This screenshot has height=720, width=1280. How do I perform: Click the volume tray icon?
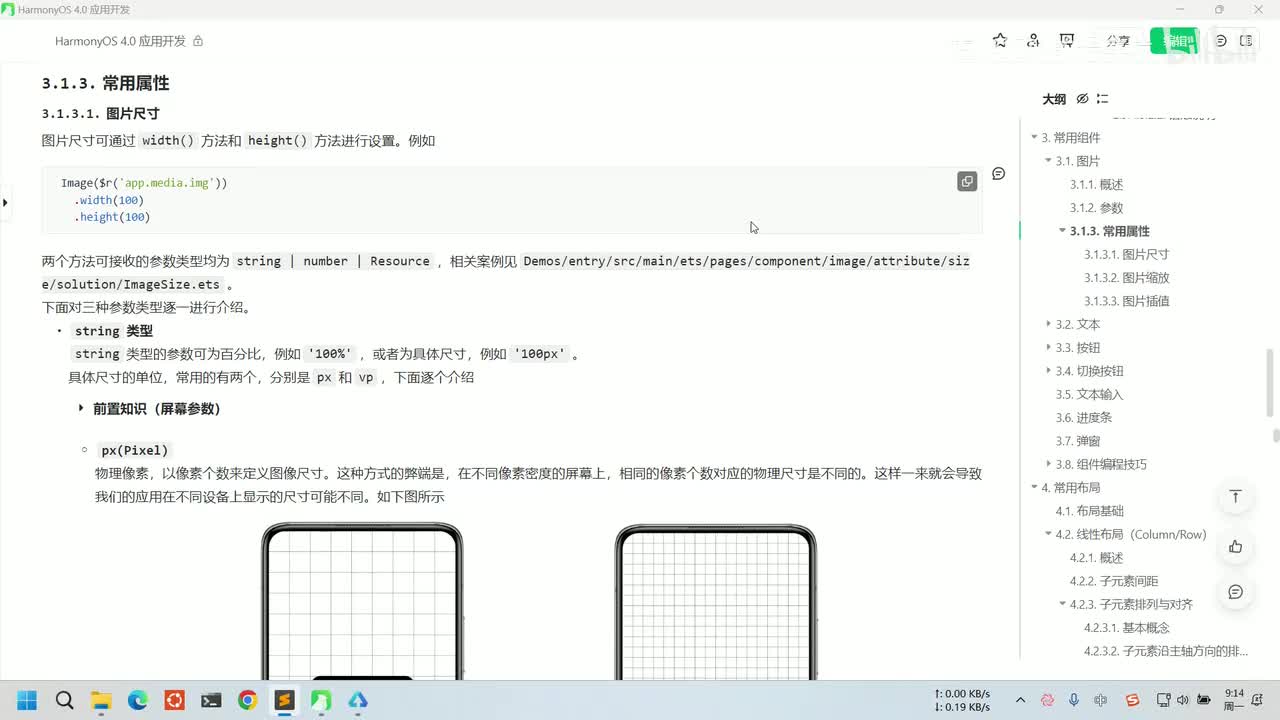[x=1183, y=700]
